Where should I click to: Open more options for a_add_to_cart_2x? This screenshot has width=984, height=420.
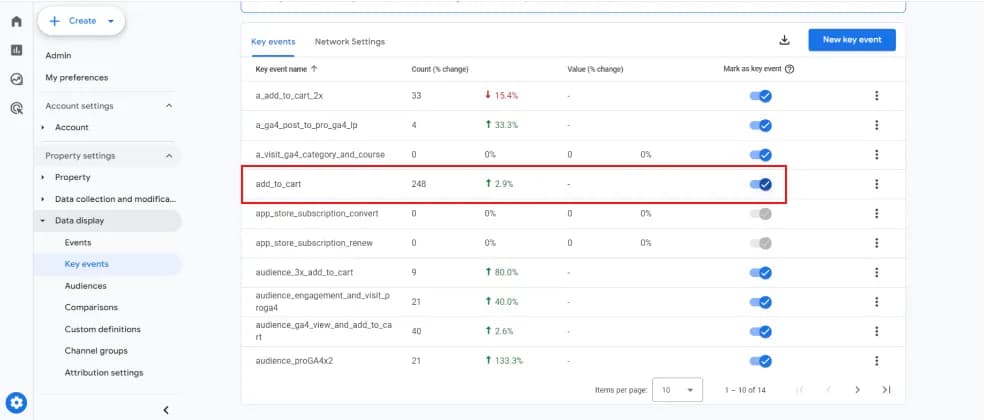click(x=876, y=96)
